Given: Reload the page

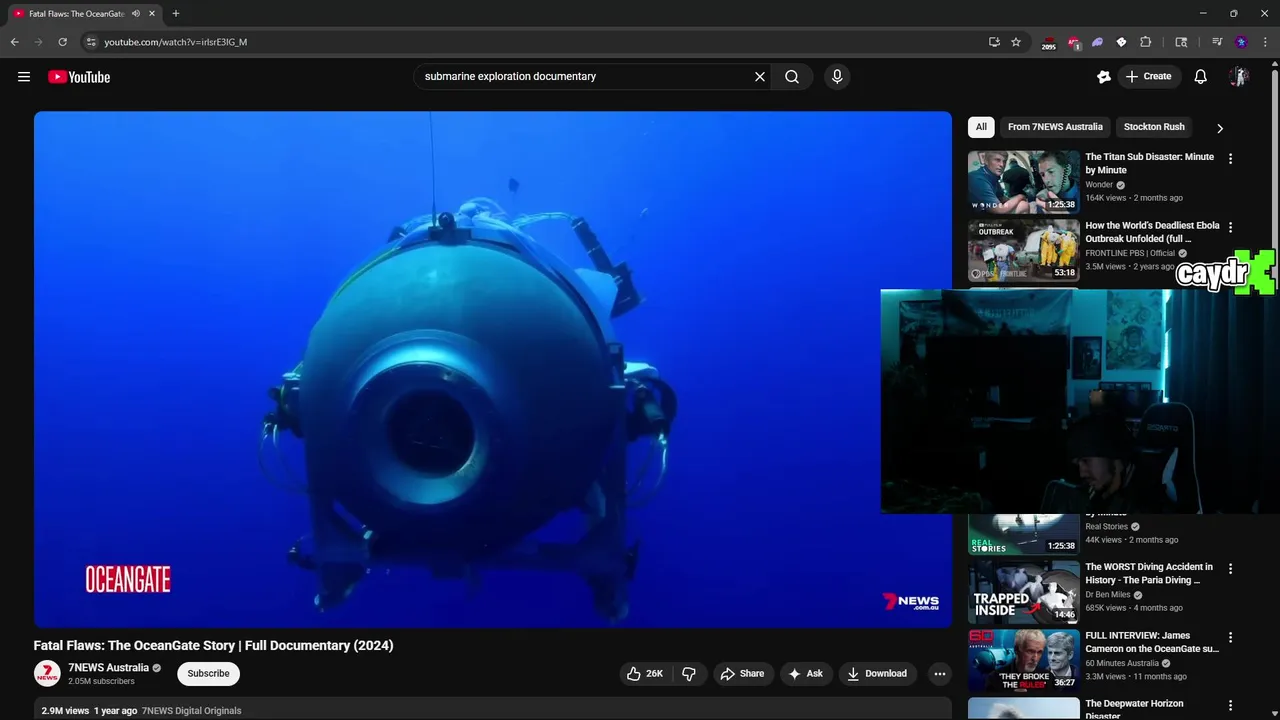Looking at the screenshot, I should (62, 42).
